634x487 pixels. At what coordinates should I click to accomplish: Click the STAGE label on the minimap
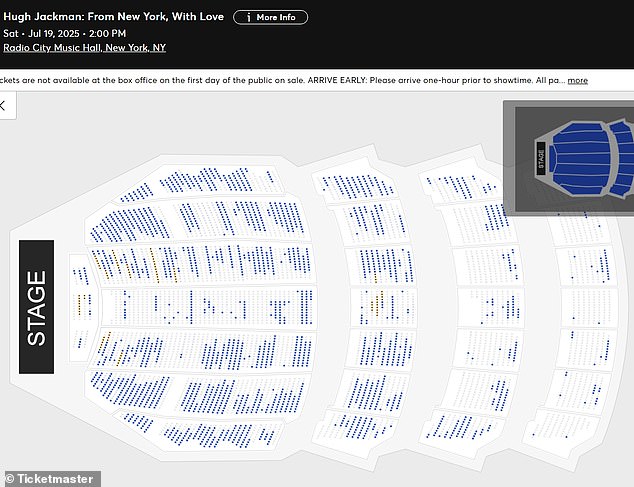(541, 159)
